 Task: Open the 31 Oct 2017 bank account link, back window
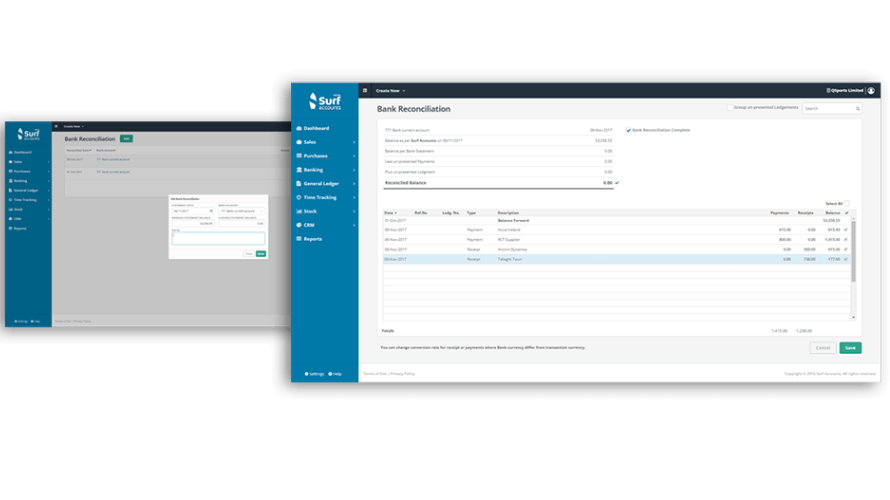point(115,172)
